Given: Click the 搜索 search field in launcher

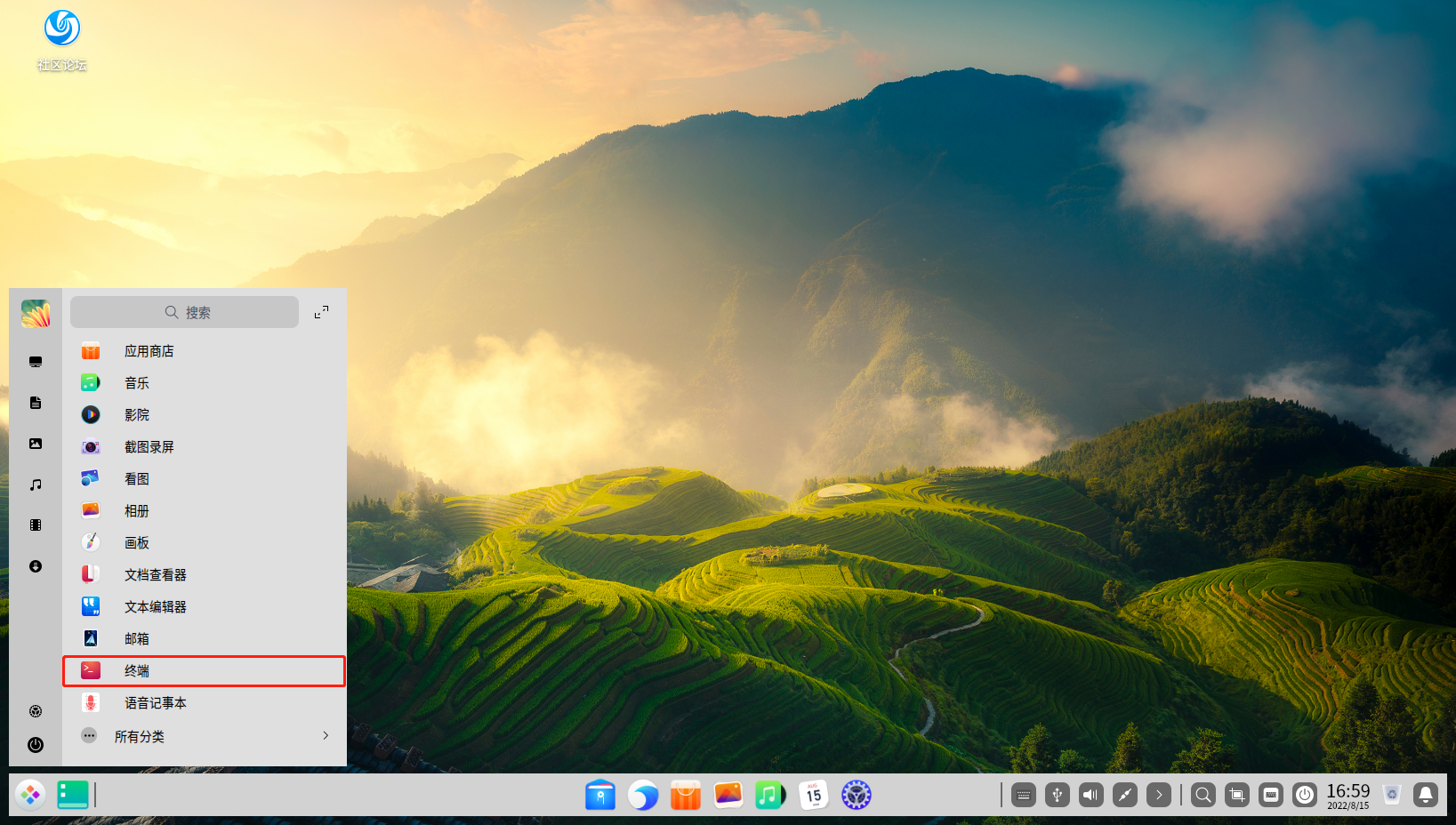Looking at the screenshot, I should (184, 312).
